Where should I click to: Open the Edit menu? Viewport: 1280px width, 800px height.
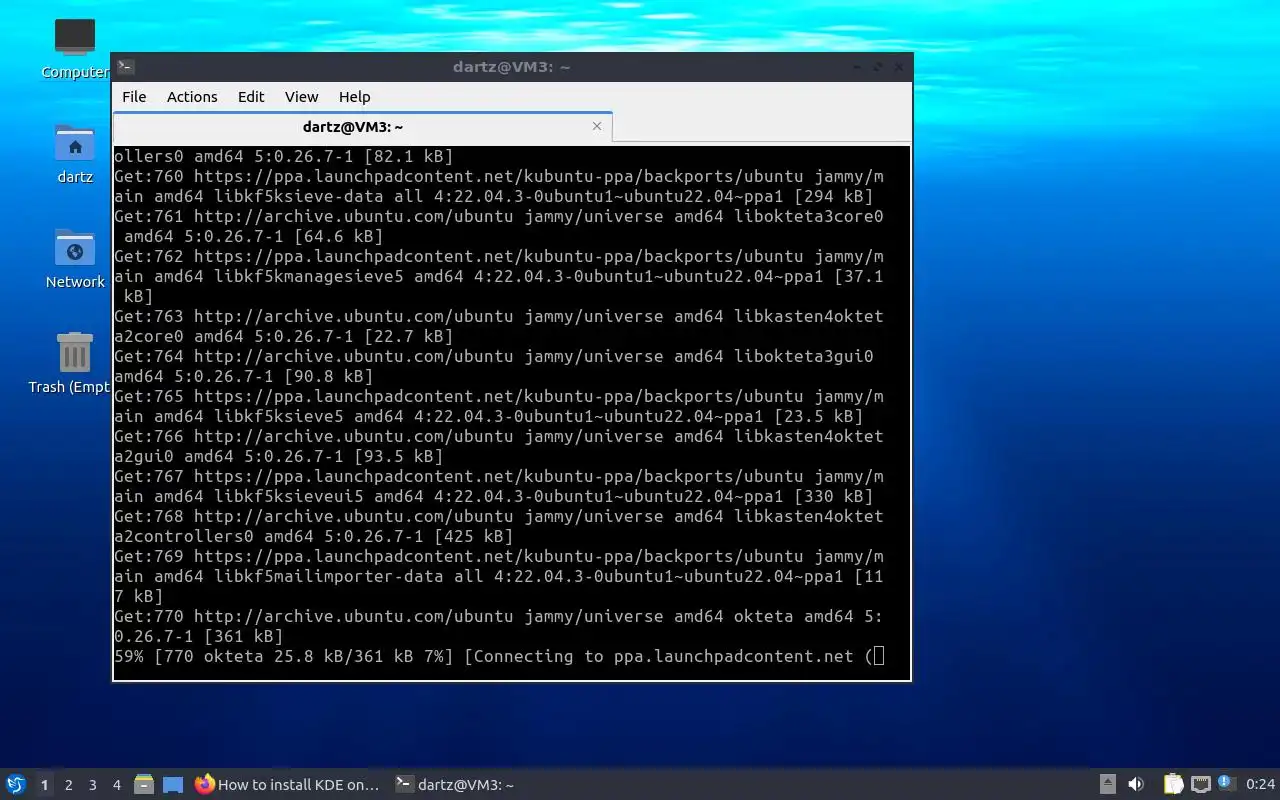coord(251,97)
